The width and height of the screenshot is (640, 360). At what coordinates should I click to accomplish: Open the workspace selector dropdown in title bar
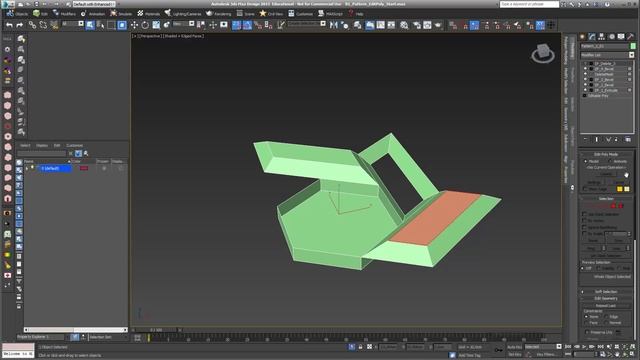93,4
